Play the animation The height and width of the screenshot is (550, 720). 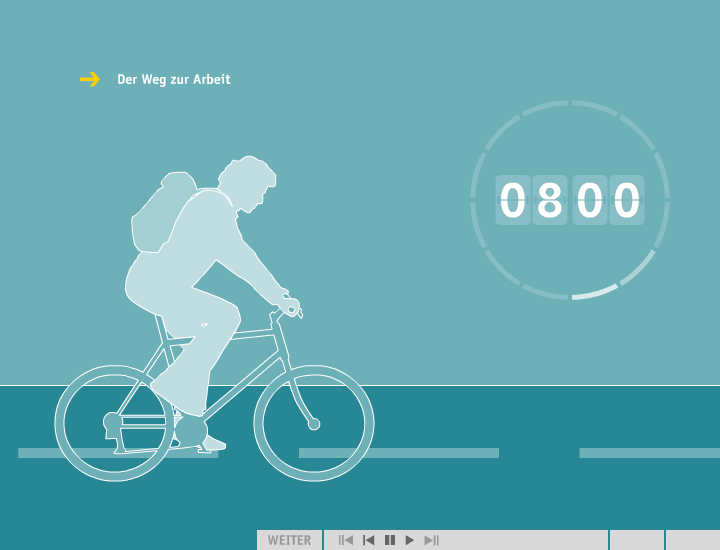coord(410,540)
